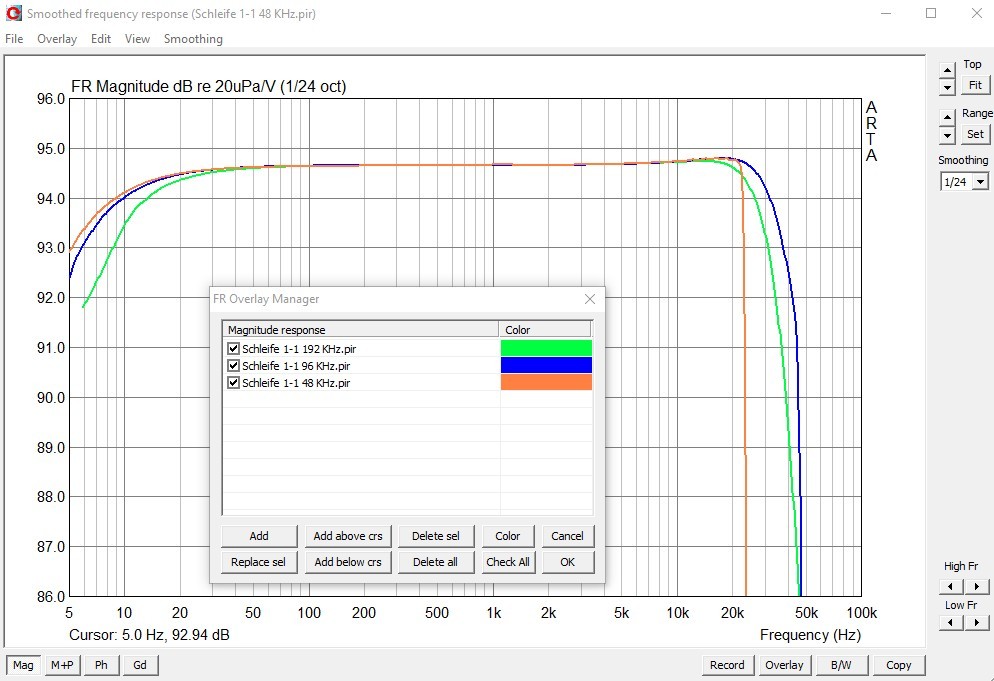Click Delete all button
Viewport: 994px width, 681px height.
tap(436, 562)
